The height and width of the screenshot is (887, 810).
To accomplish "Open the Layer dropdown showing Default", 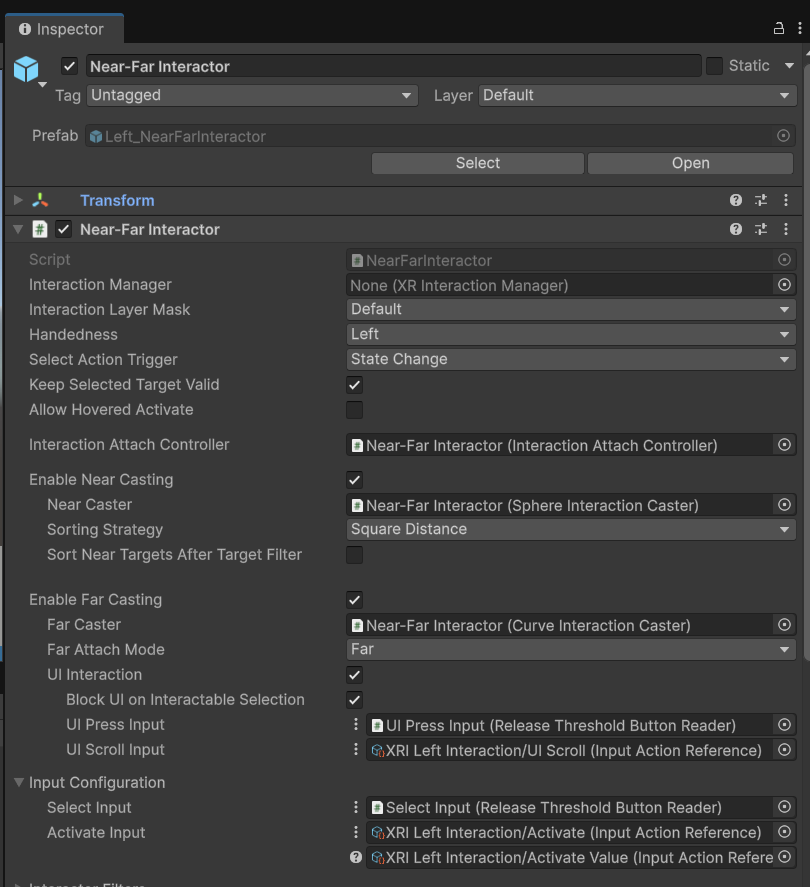I will click(x=637, y=95).
